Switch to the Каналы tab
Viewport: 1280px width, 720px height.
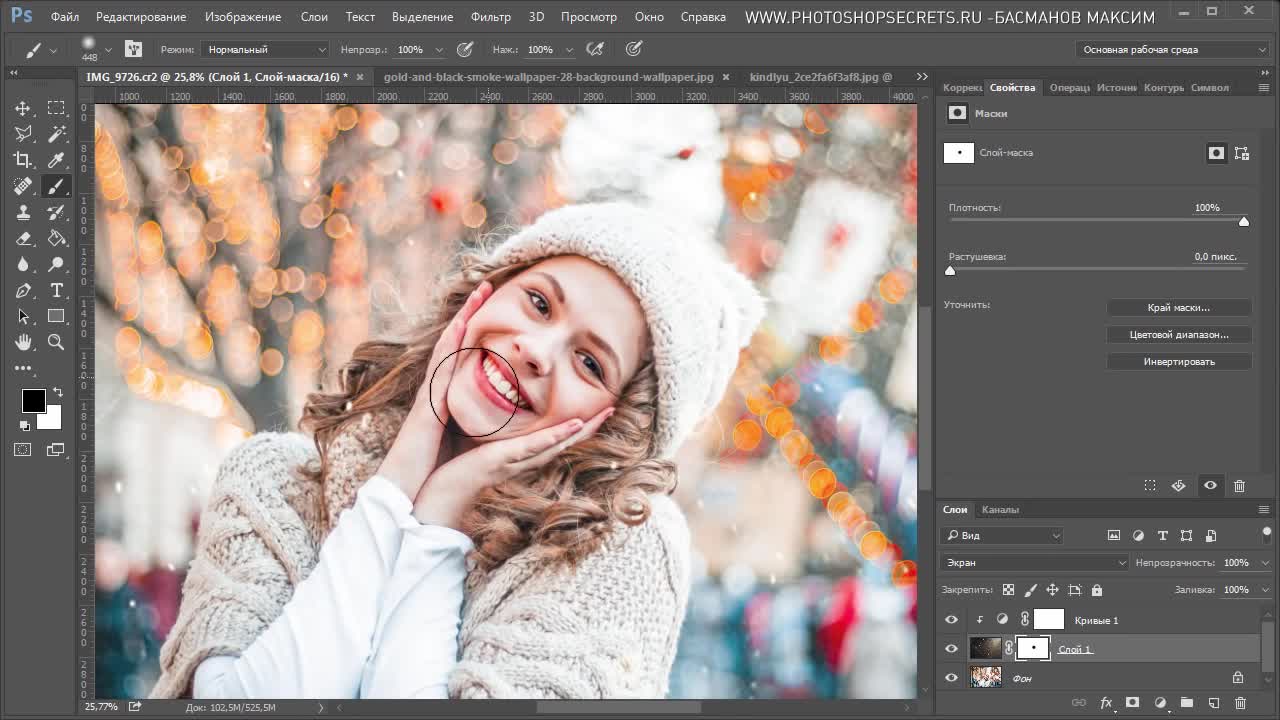click(1000, 510)
